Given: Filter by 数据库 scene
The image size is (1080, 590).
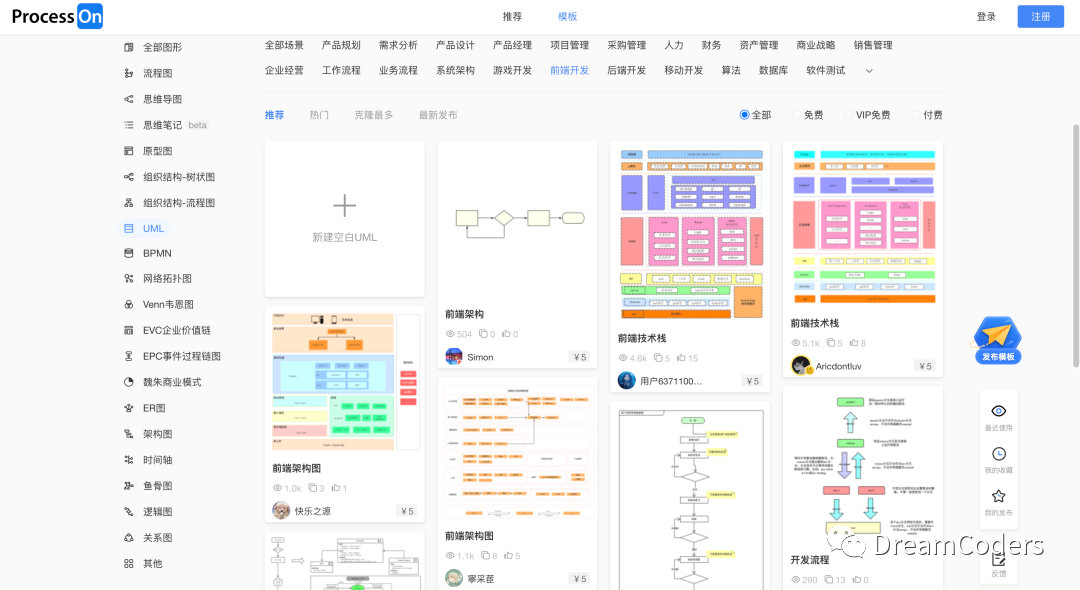Looking at the screenshot, I should click(x=773, y=70).
